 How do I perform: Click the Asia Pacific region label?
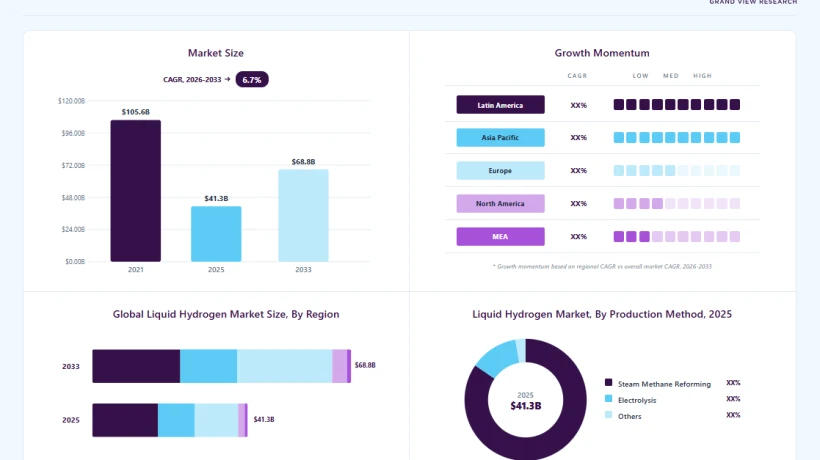500,137
